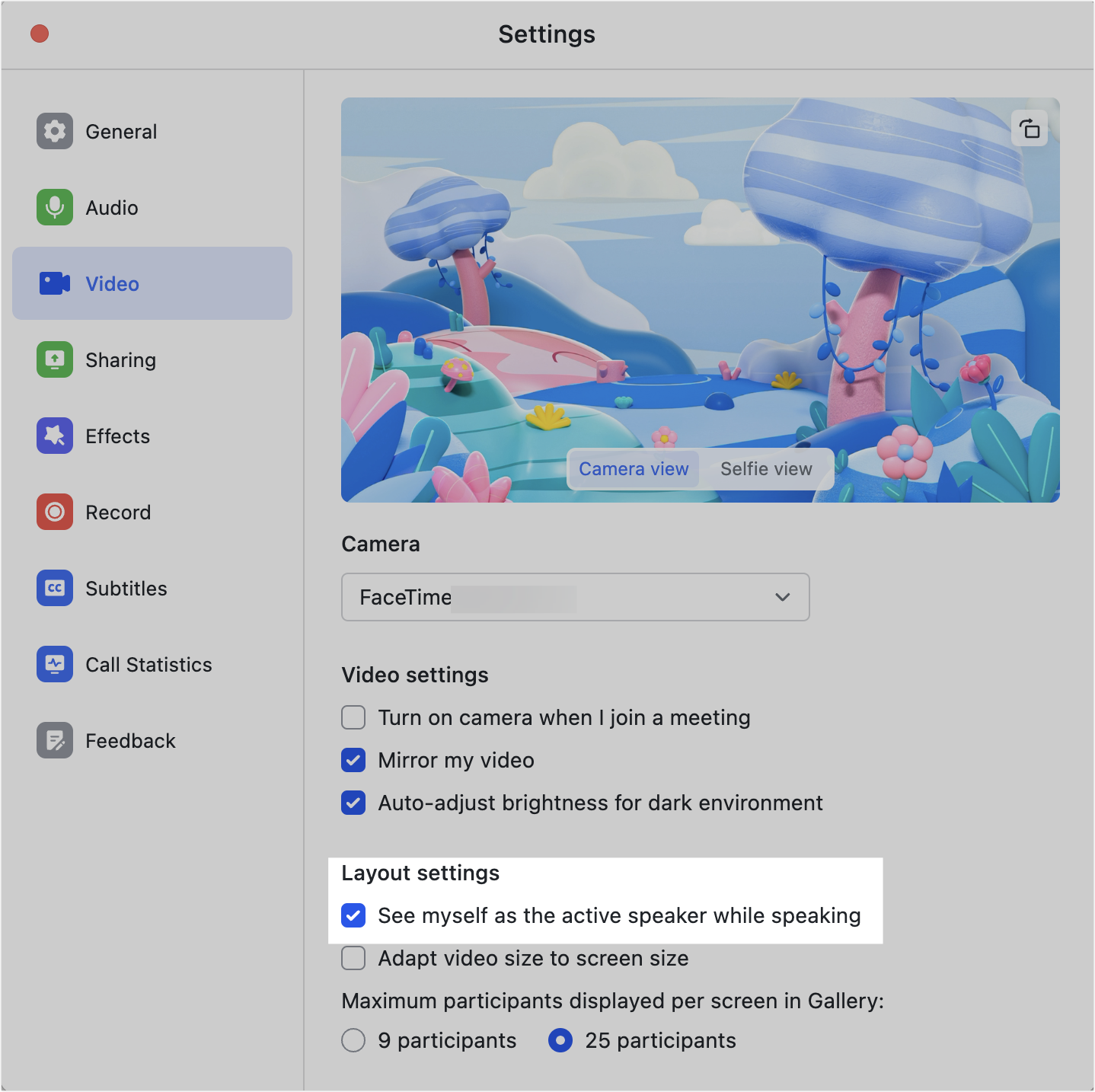The image size is (1095, 1092).
Task: Click the Call Statistics monitor icon
Action: 55,664
